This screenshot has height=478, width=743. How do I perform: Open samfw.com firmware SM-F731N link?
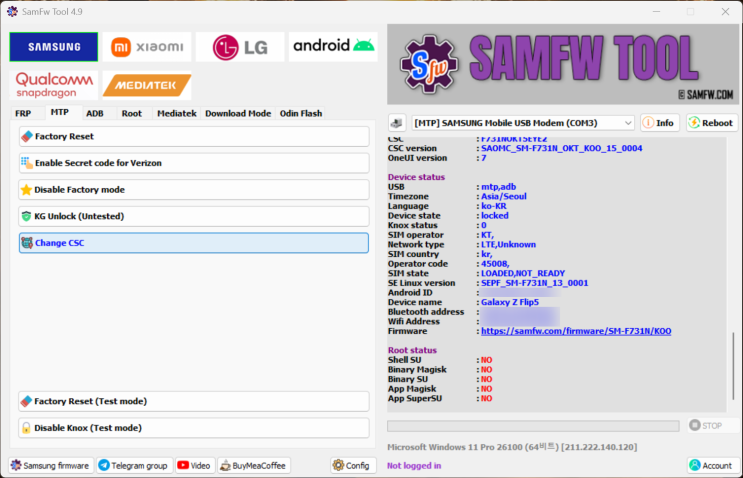tap(576, 331)
